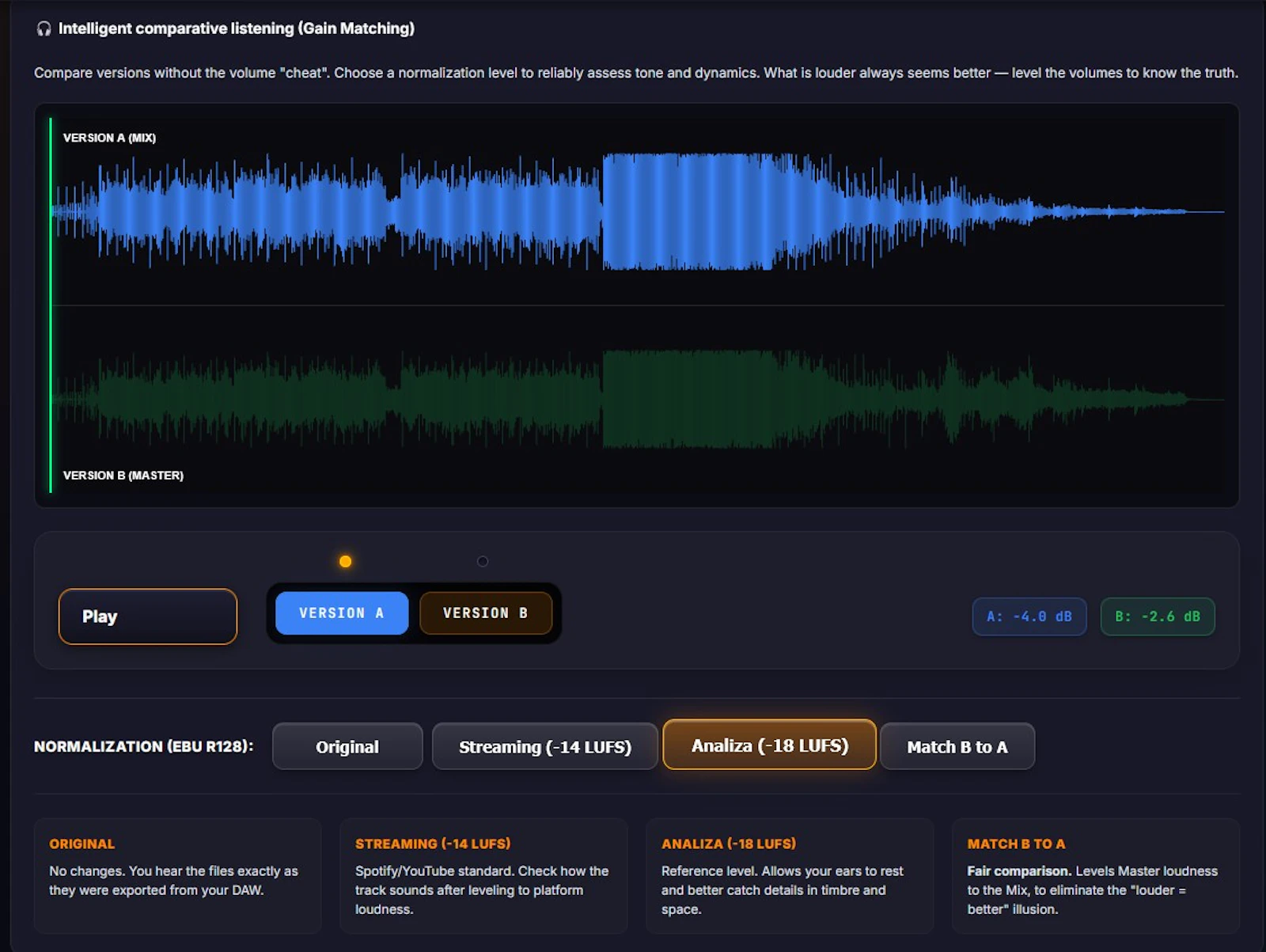Select Streaming (-14 LUFS) normalization
The image size is (1266, 952).
[545, 746]
